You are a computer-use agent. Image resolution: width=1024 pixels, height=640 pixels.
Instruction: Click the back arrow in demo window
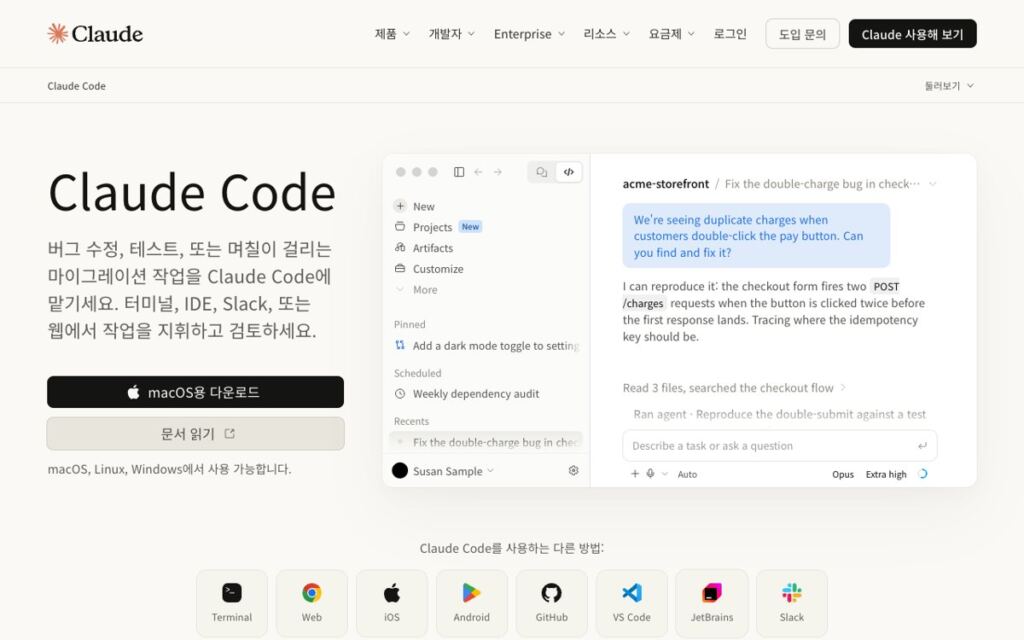click(x=478, y=172)
